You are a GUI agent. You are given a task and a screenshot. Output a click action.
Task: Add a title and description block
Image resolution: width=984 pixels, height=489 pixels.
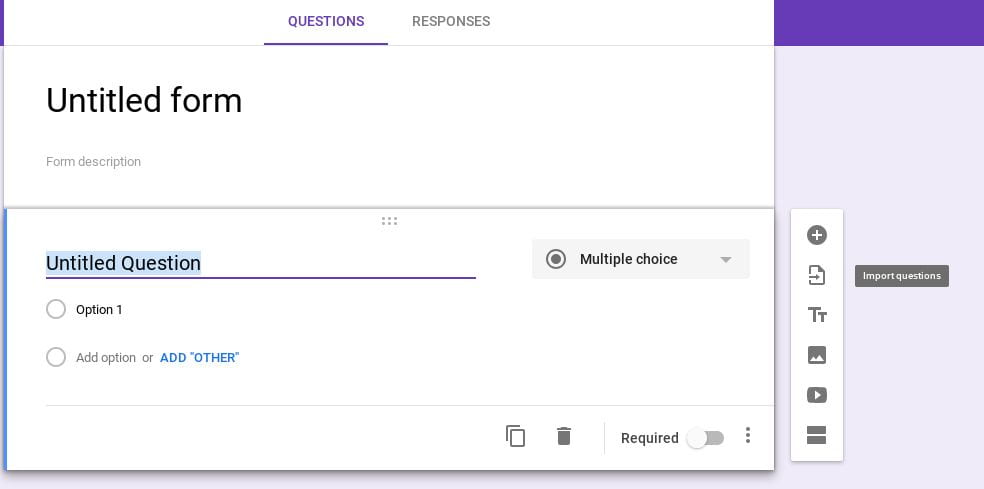pyautogui.click(x=816, y=315)
